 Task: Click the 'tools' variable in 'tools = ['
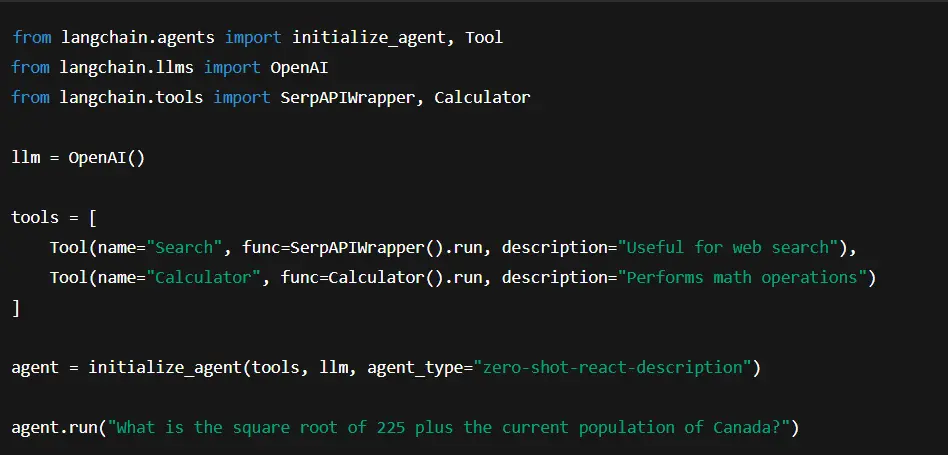35,217
